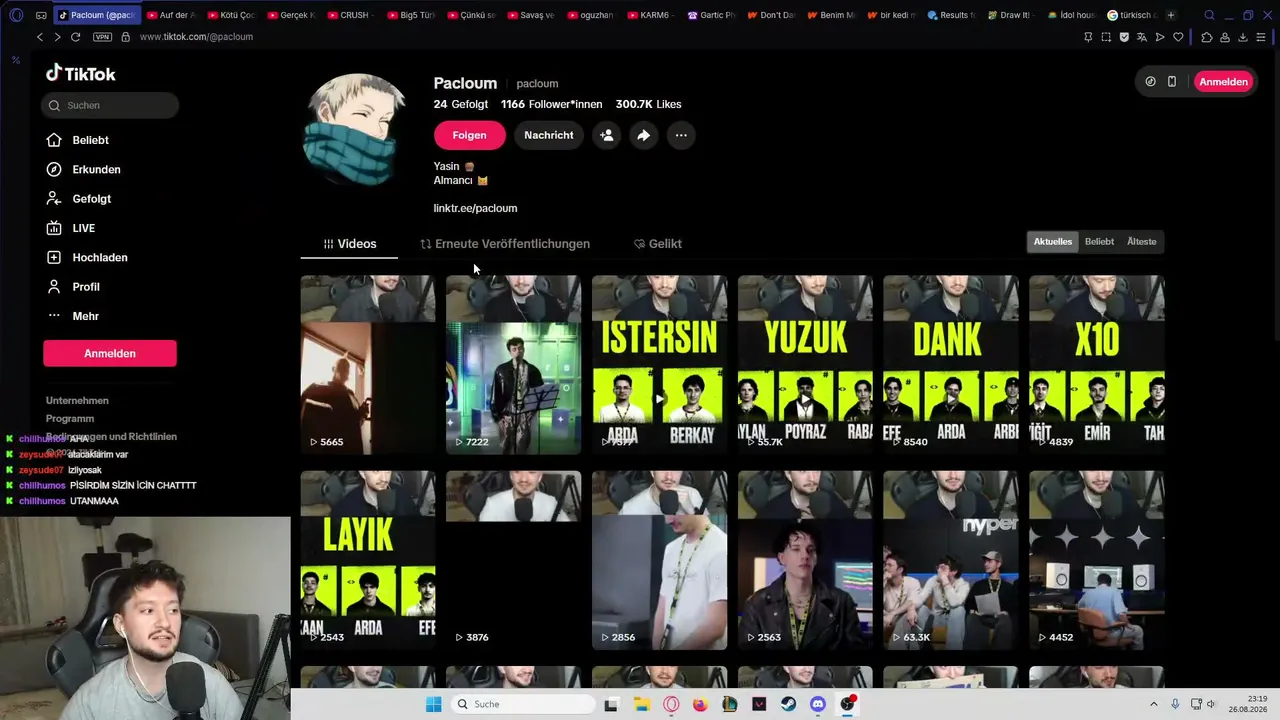Viewport: 1280px width, 720px height.
Task: Select the 'CRUSH' browser tab
Action: click(x=353, y=15)
